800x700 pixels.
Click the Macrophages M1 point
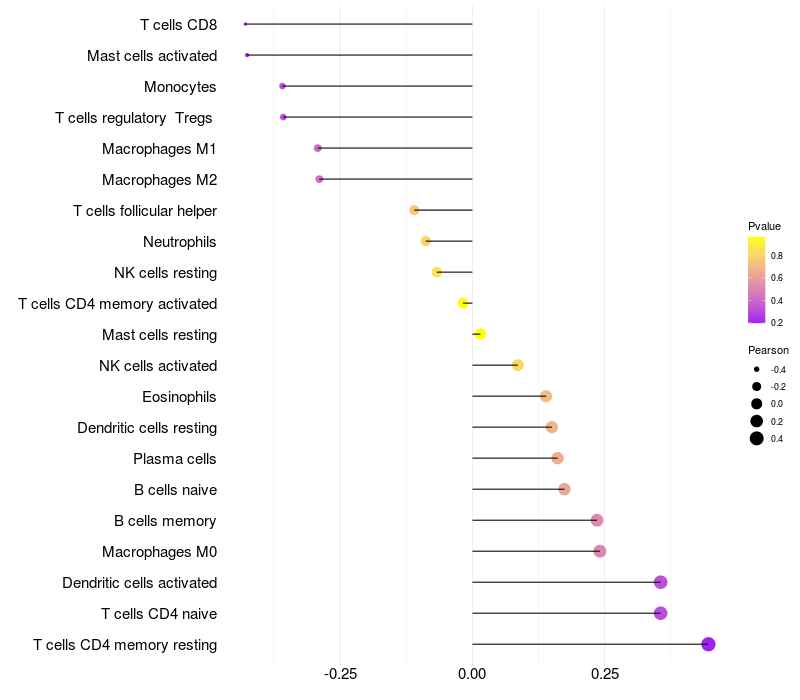[x=318, y=148]
